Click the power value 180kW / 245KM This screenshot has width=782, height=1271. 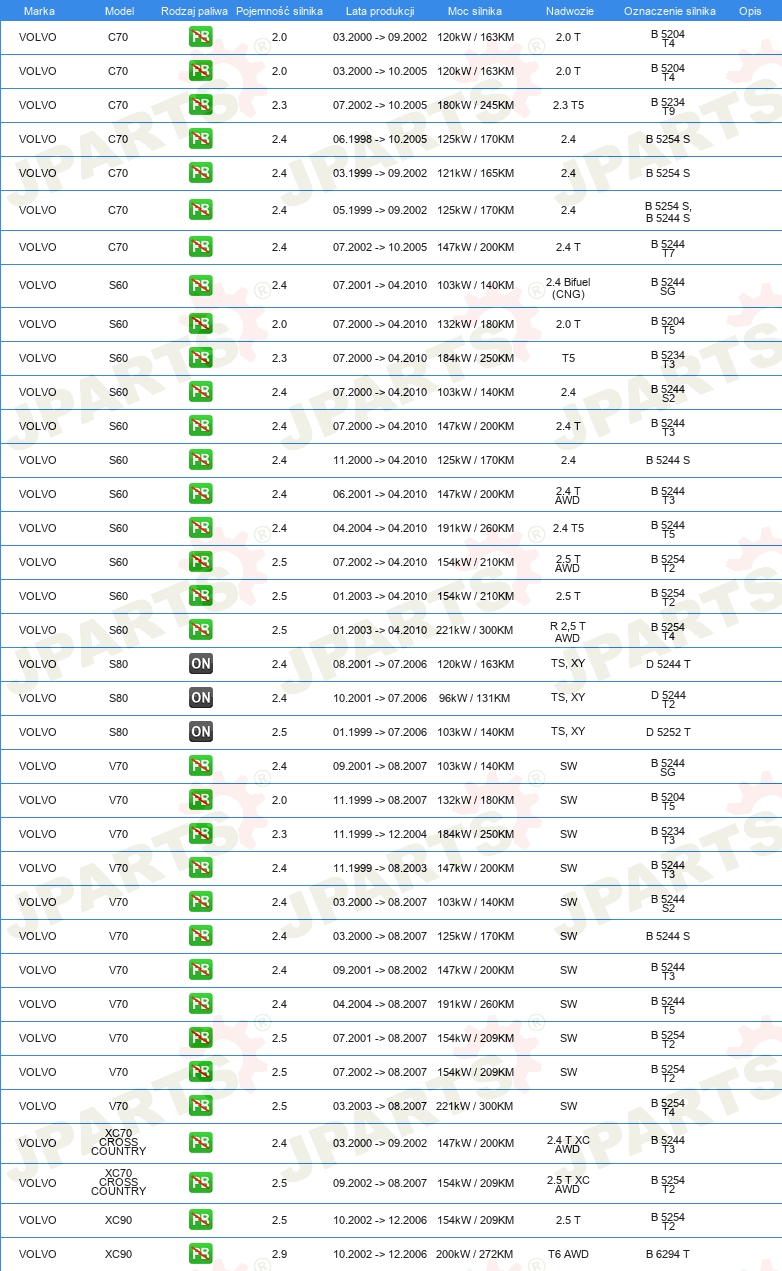tap(476, 105)
